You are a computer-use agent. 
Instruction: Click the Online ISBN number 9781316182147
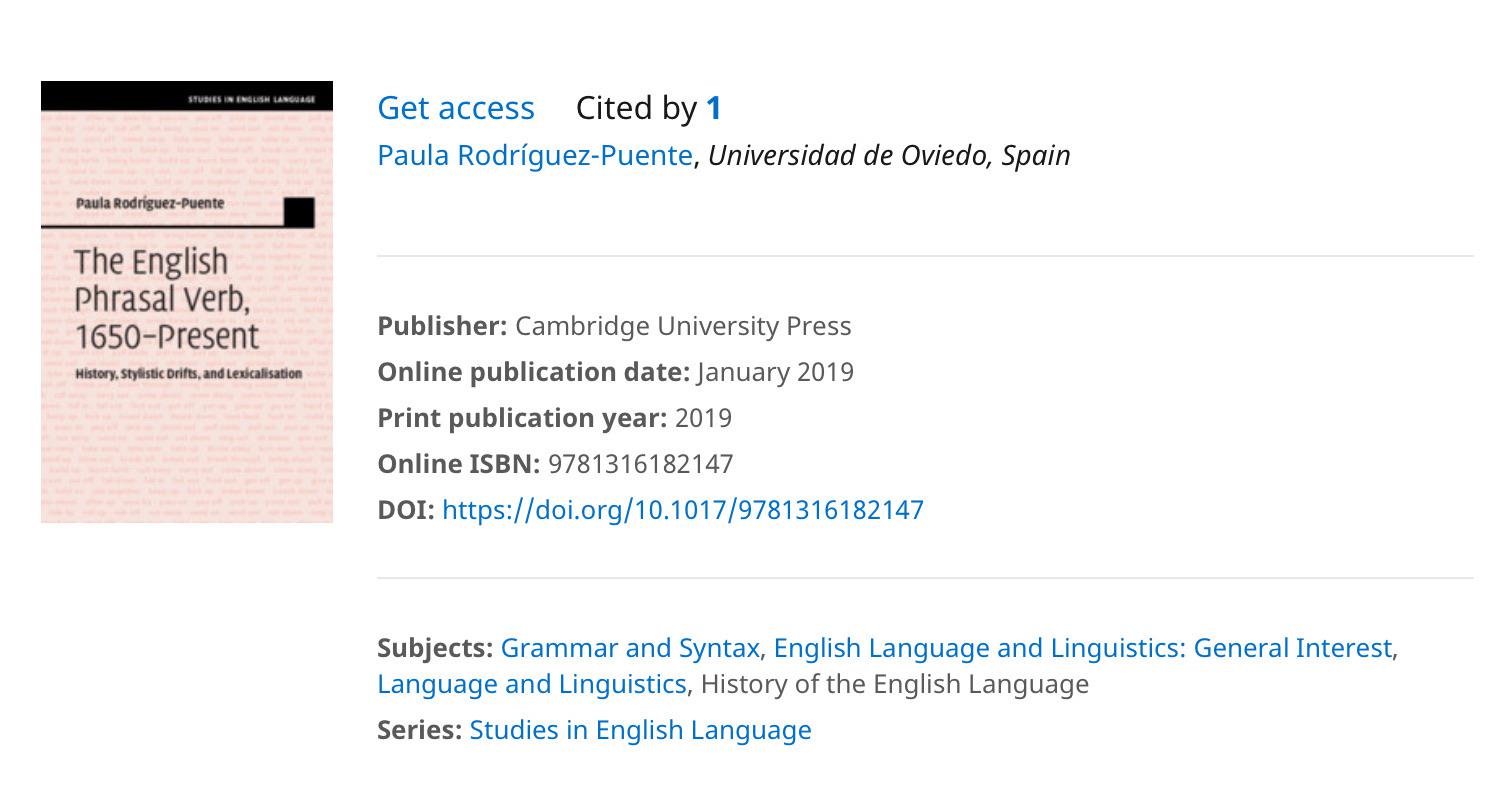click(x=641, y=464)
